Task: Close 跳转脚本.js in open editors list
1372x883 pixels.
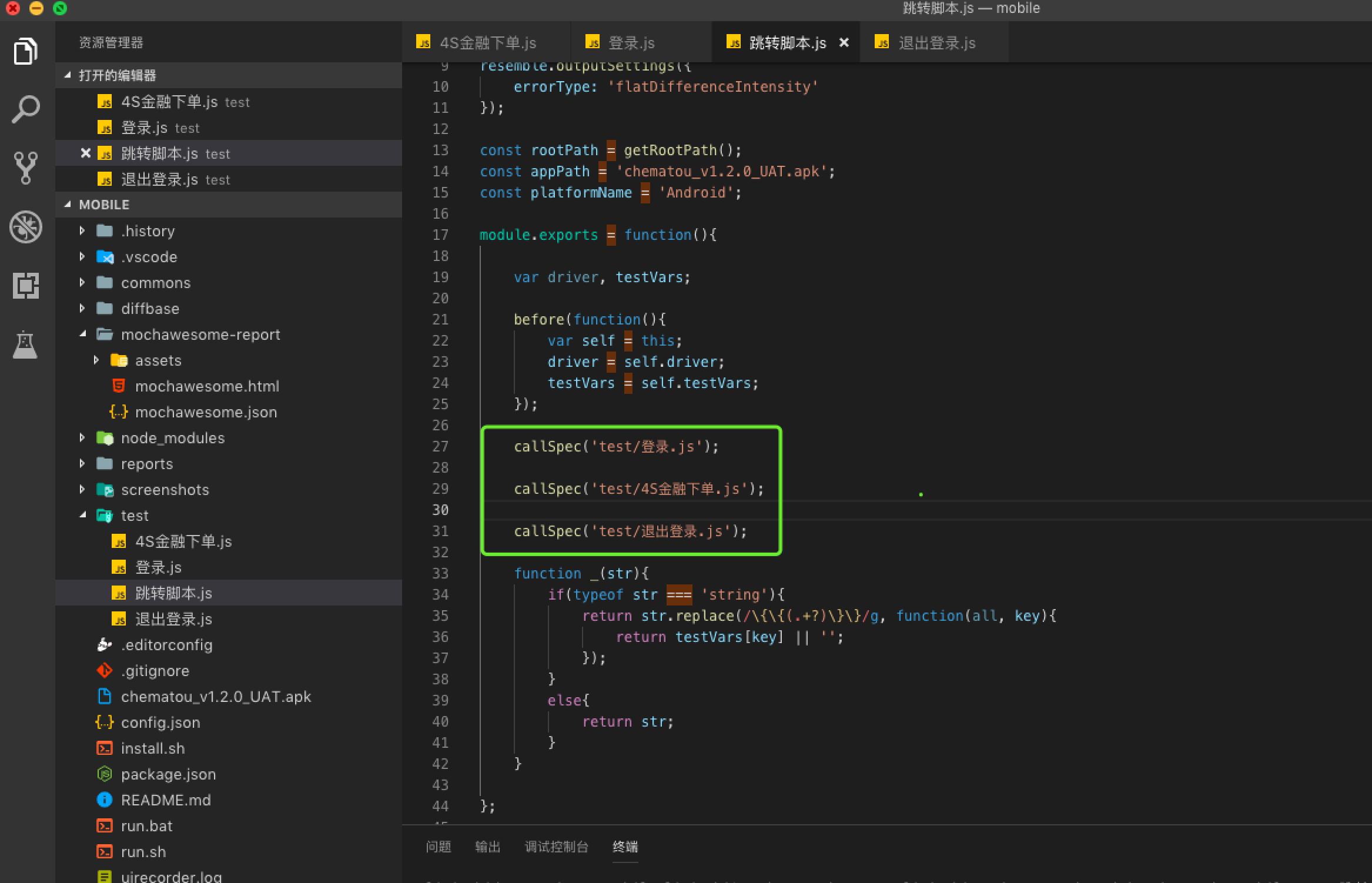Action: point(85,153)
